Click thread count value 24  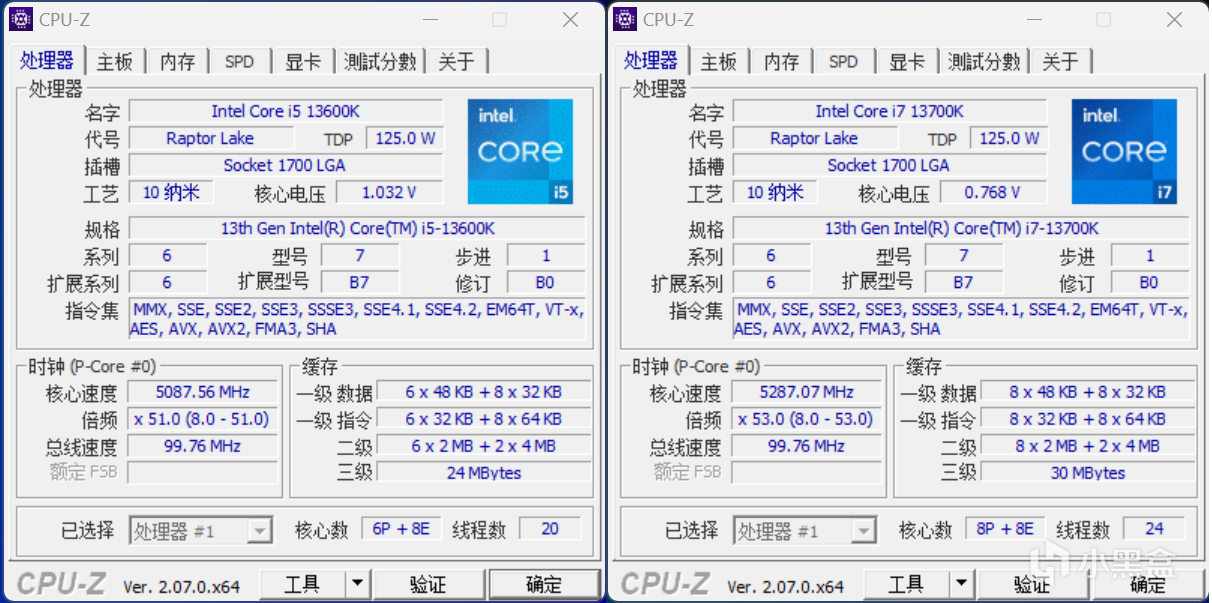click(x=1154, y=529)
